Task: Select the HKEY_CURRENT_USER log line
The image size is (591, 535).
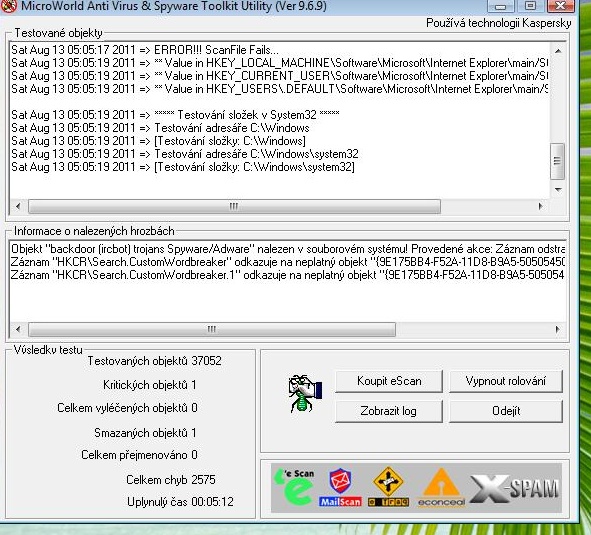Action: (x=279, y=76)
